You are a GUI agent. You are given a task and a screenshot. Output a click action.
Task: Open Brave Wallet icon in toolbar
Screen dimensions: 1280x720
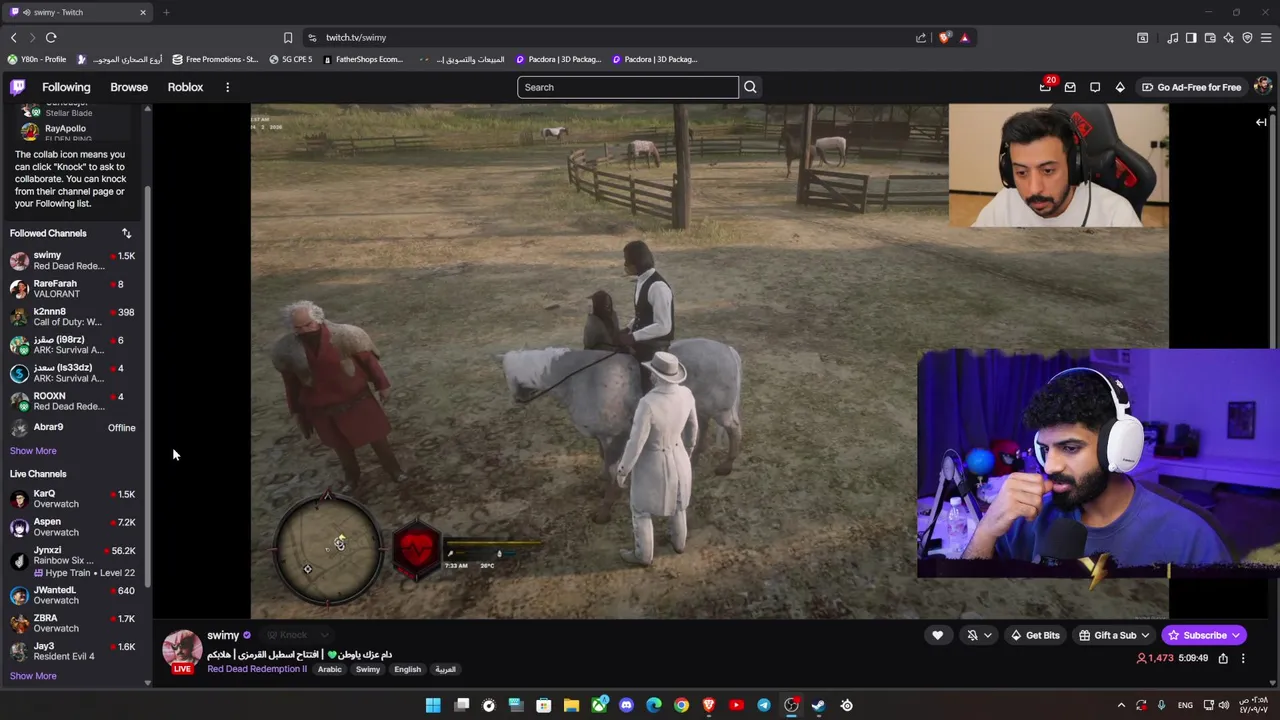[1210, 38]
